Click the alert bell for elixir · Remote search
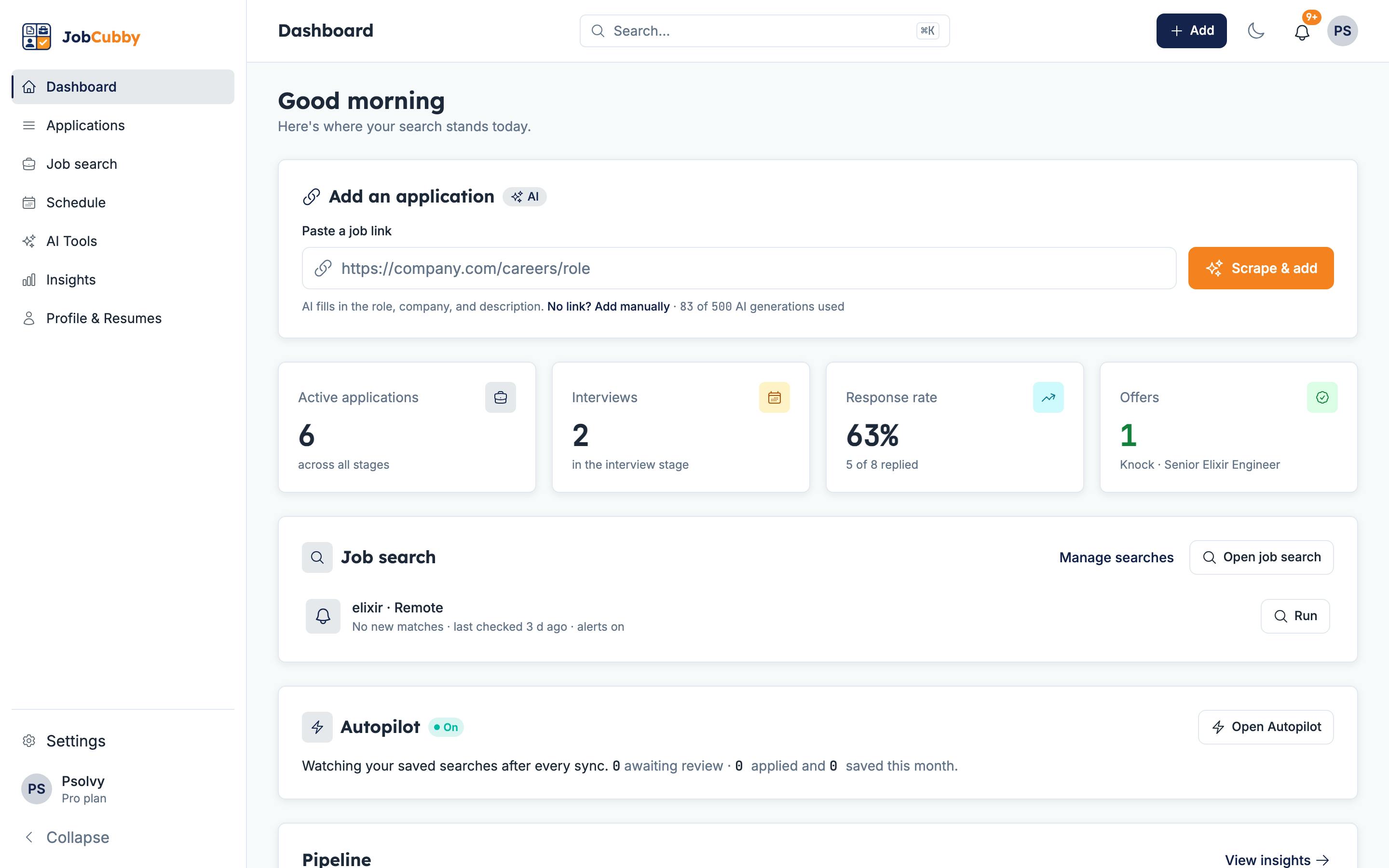This screenshot has width=1389, height=868. click(x=323, y=617)
